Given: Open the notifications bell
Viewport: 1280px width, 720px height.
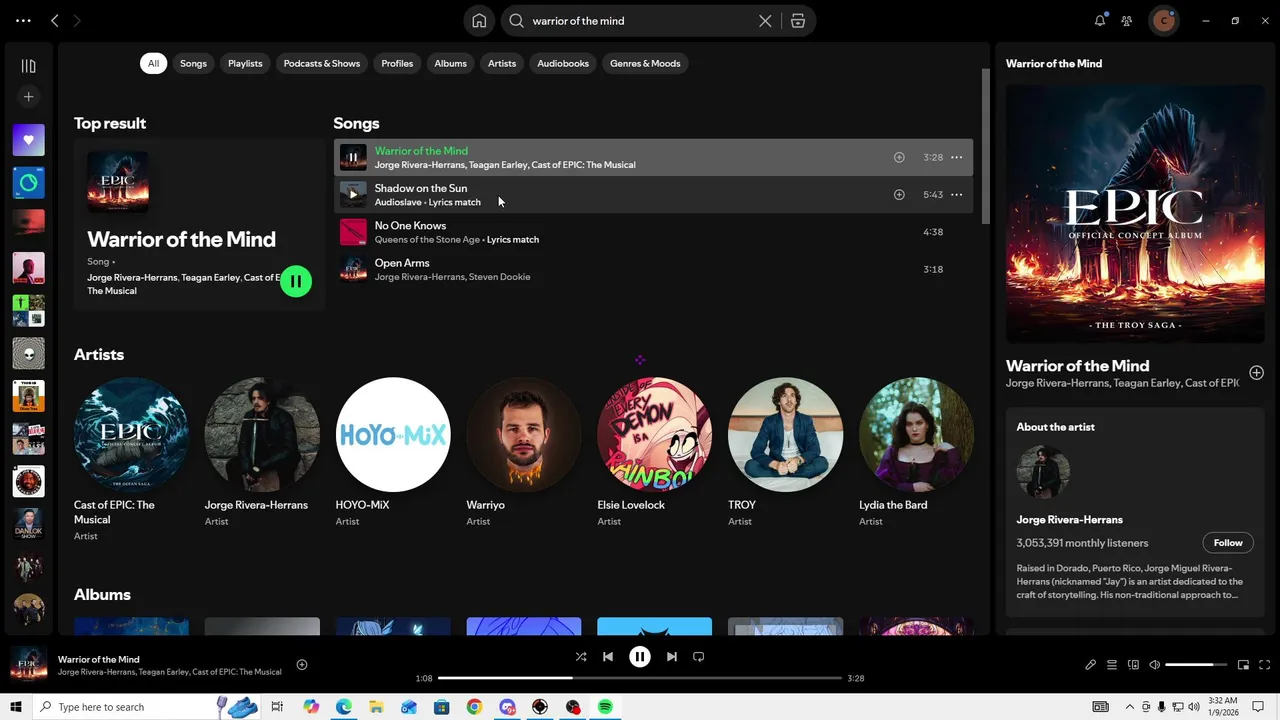Looking at the screenshot, I should click(1100, 21).
